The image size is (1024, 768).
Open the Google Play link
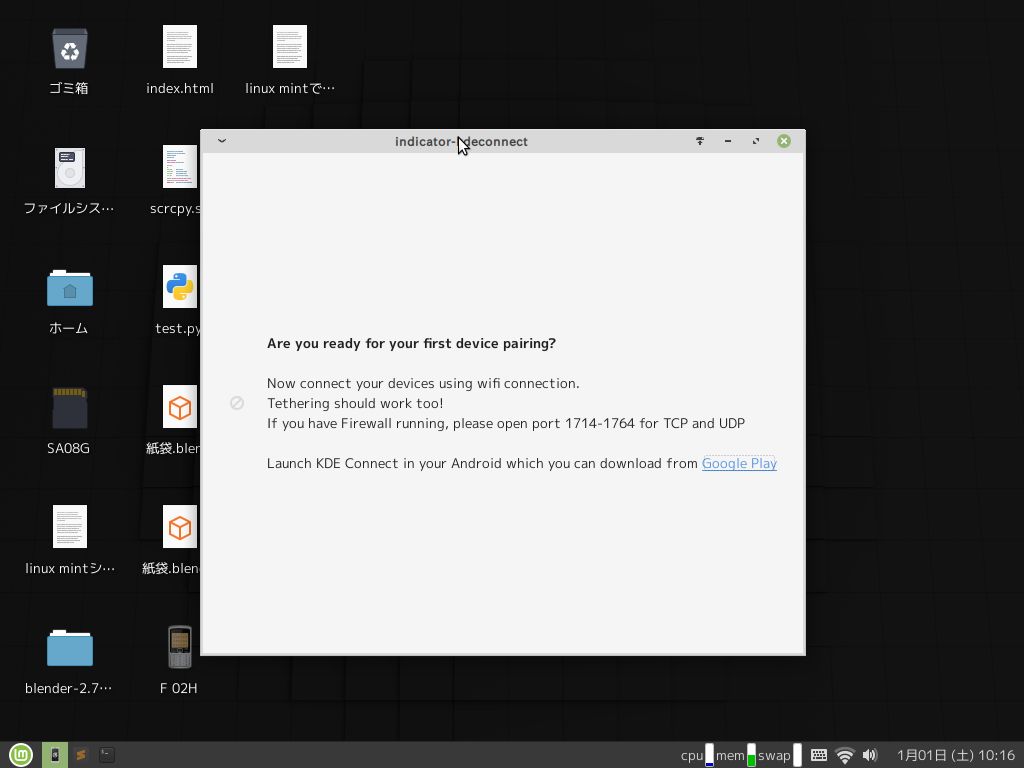[x=739, y=463]
